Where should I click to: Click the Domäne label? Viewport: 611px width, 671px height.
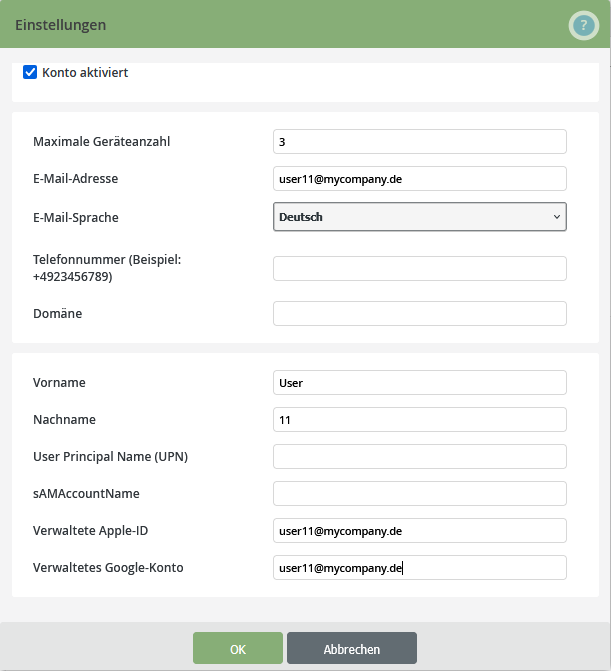point(58,314)
